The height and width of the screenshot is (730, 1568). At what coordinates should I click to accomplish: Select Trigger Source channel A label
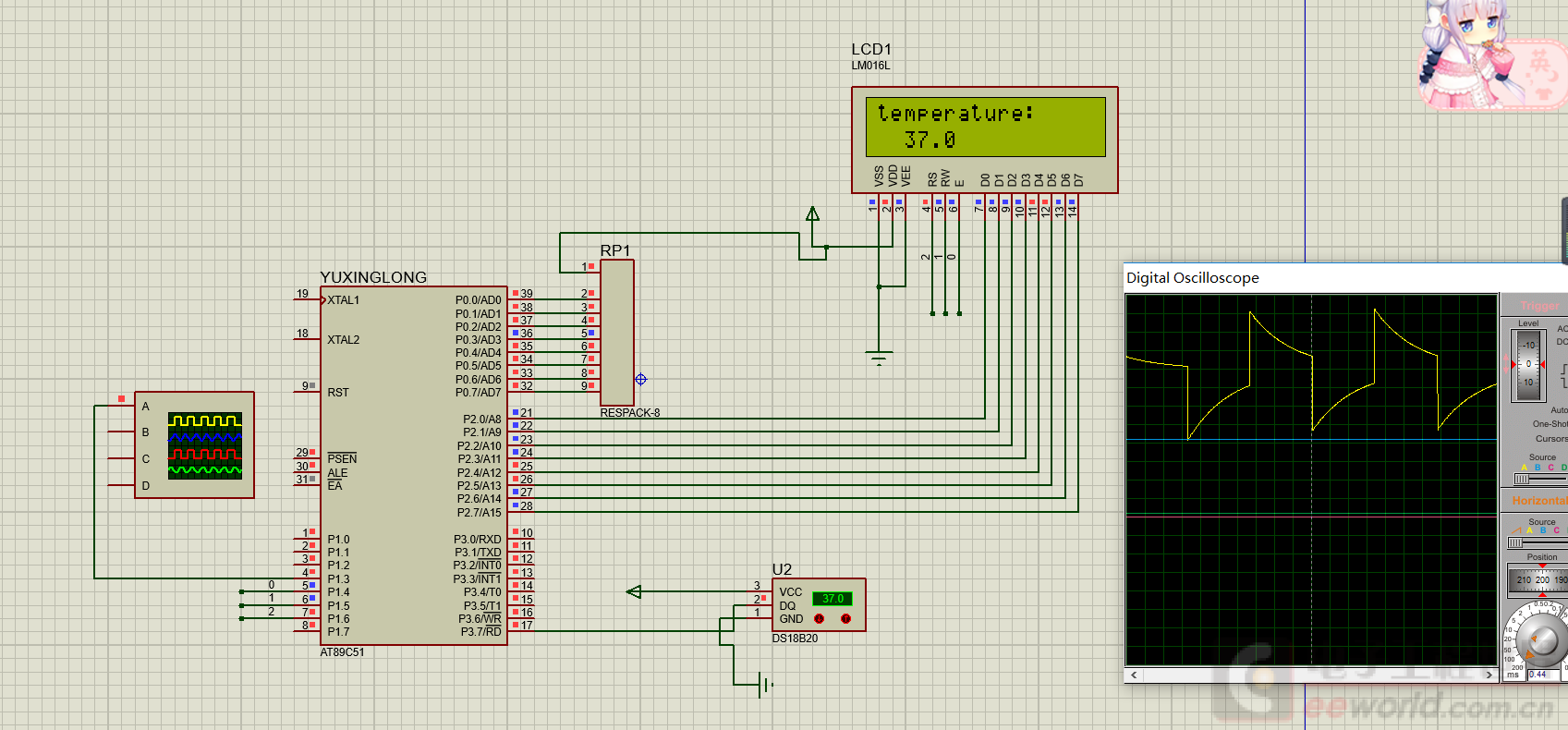coord(1524,468)
